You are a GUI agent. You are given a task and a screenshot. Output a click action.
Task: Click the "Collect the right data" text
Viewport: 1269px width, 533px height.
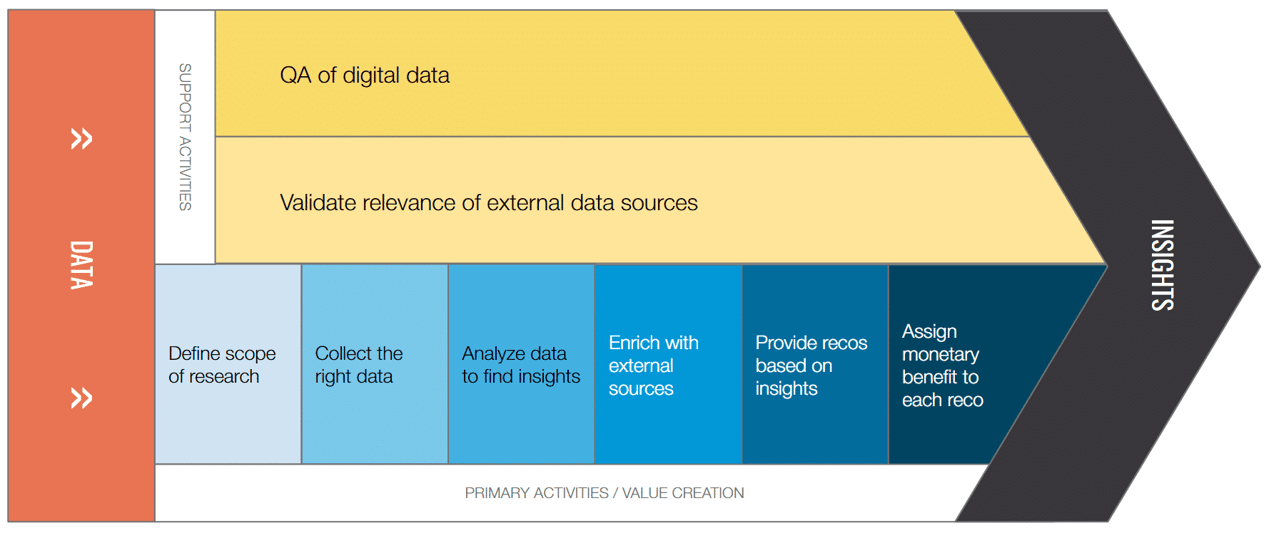click(359, 365)
